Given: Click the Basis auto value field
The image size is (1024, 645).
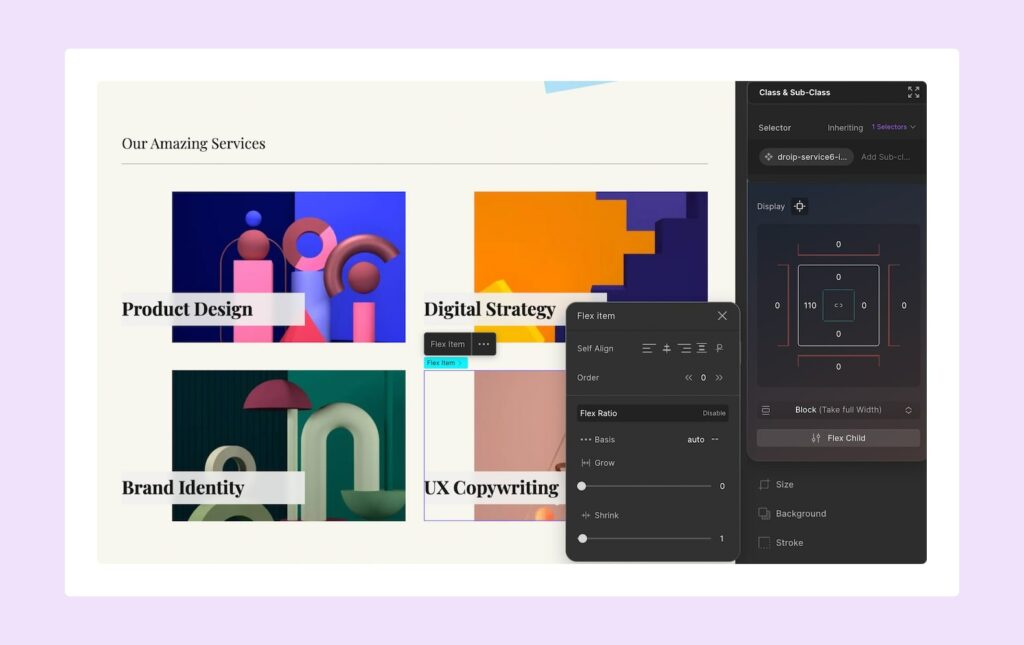Looking at the screenshot, I should click(695, 440).
